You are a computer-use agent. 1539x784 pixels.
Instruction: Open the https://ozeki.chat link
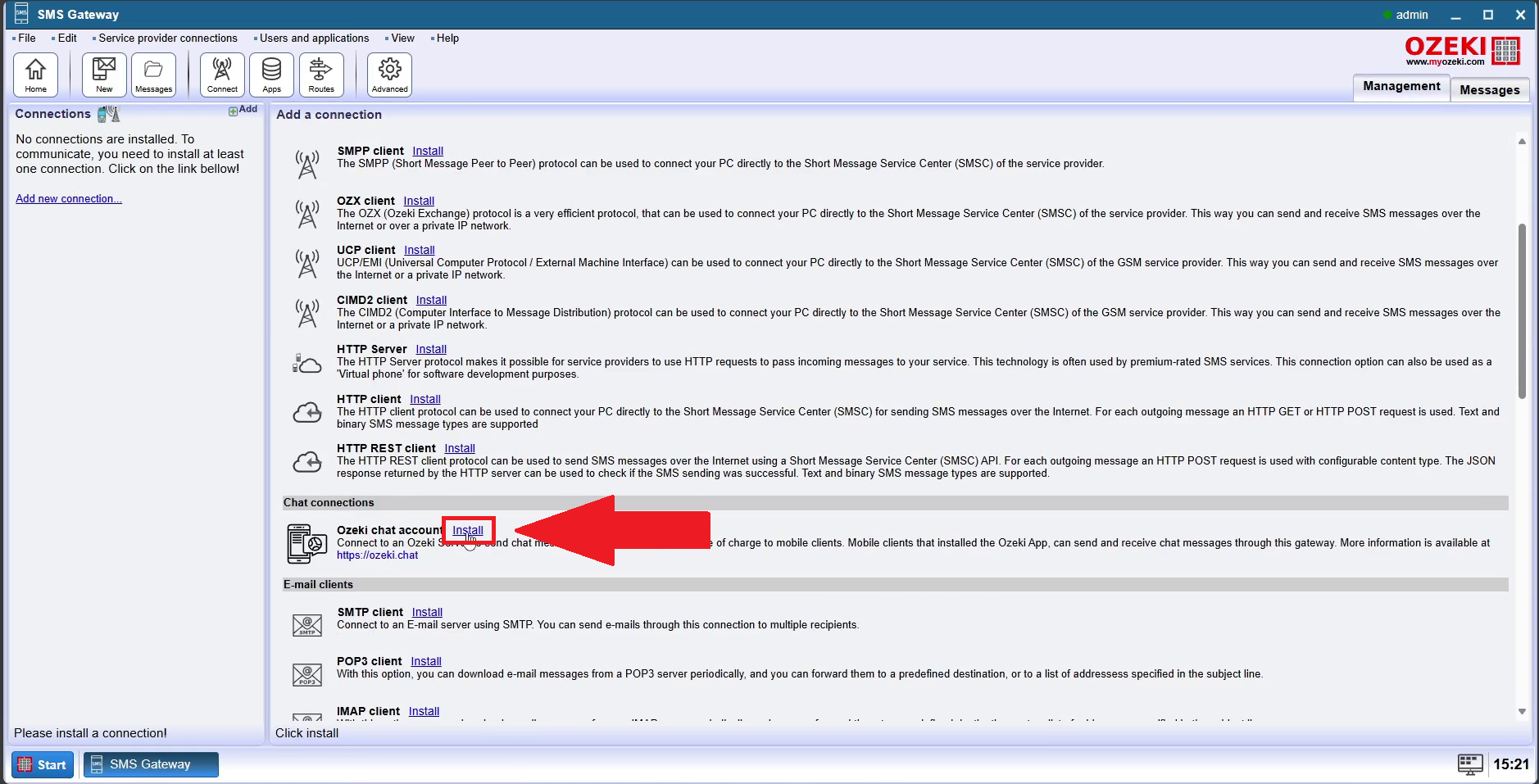[377, 555]
